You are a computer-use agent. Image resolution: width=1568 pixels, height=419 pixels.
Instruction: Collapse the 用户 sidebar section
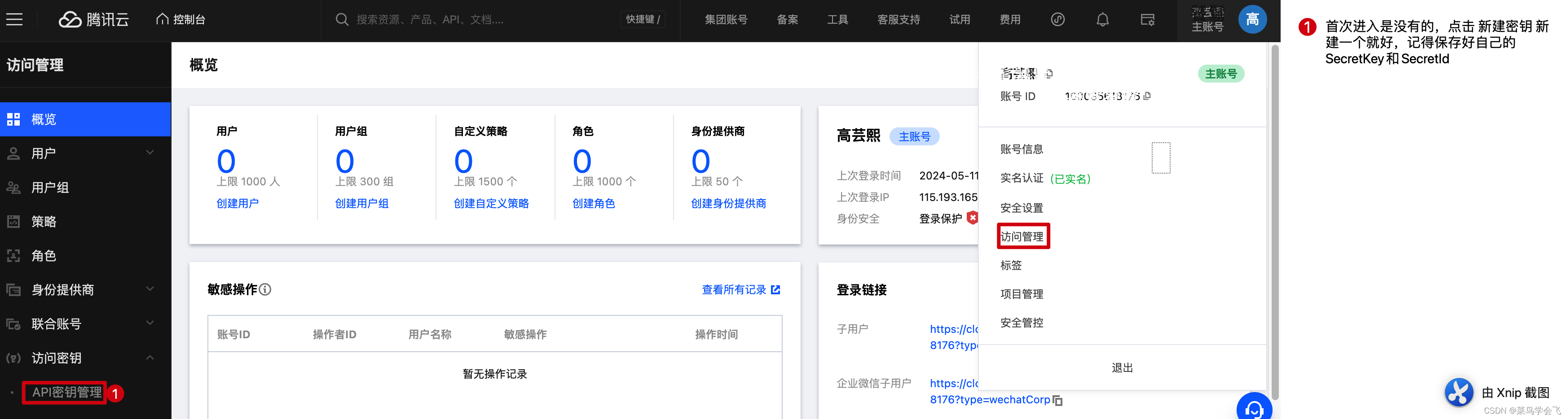(150, 153)
